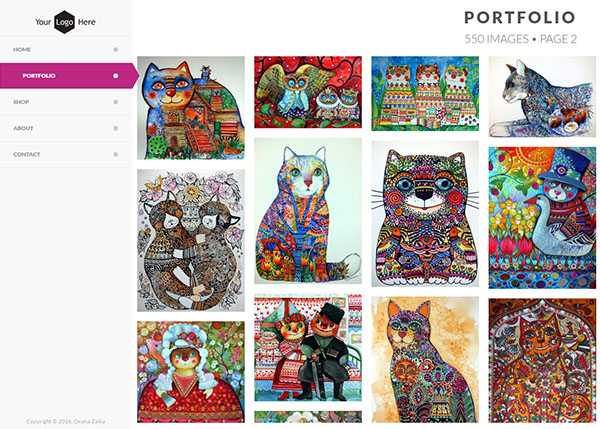Click the dot beside the Home item
This screenshot has width=600, height=429.
point(116,49)
